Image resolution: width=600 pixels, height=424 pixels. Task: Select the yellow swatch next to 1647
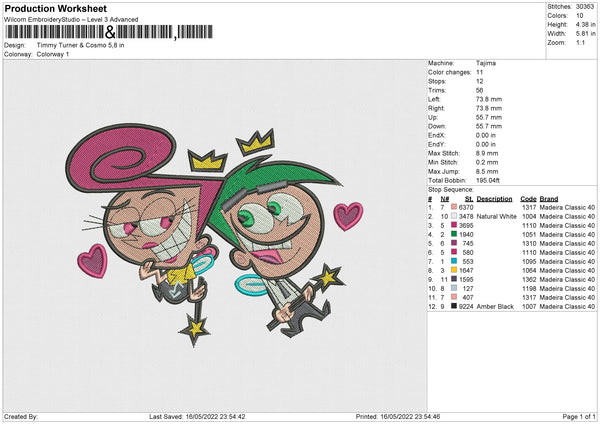[x=454, y=270]
